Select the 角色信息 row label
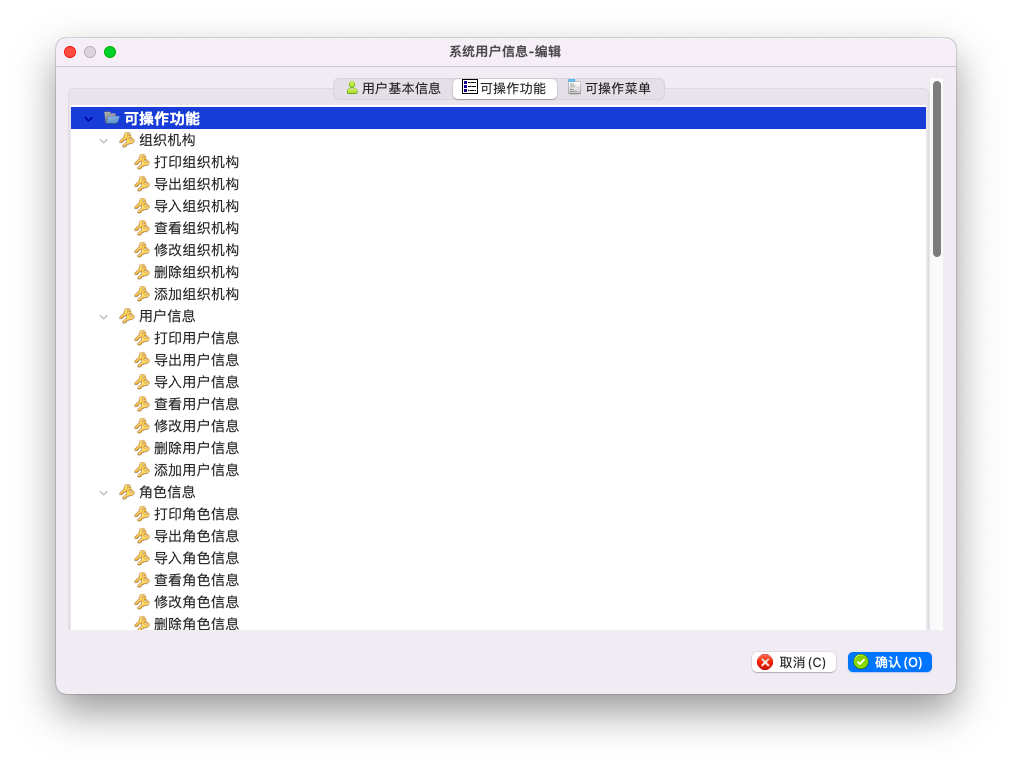Viewport: 1012px width, 768px height. point(167,492)
